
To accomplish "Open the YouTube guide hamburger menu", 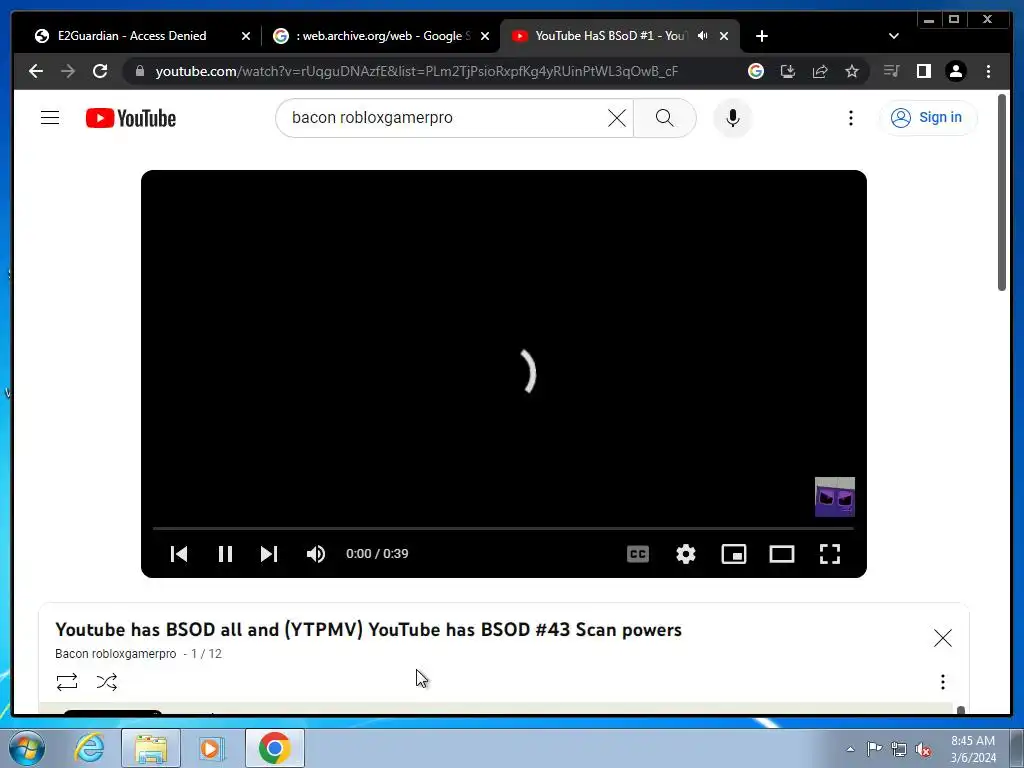I will pyautogui.click(x=50, y=118).
